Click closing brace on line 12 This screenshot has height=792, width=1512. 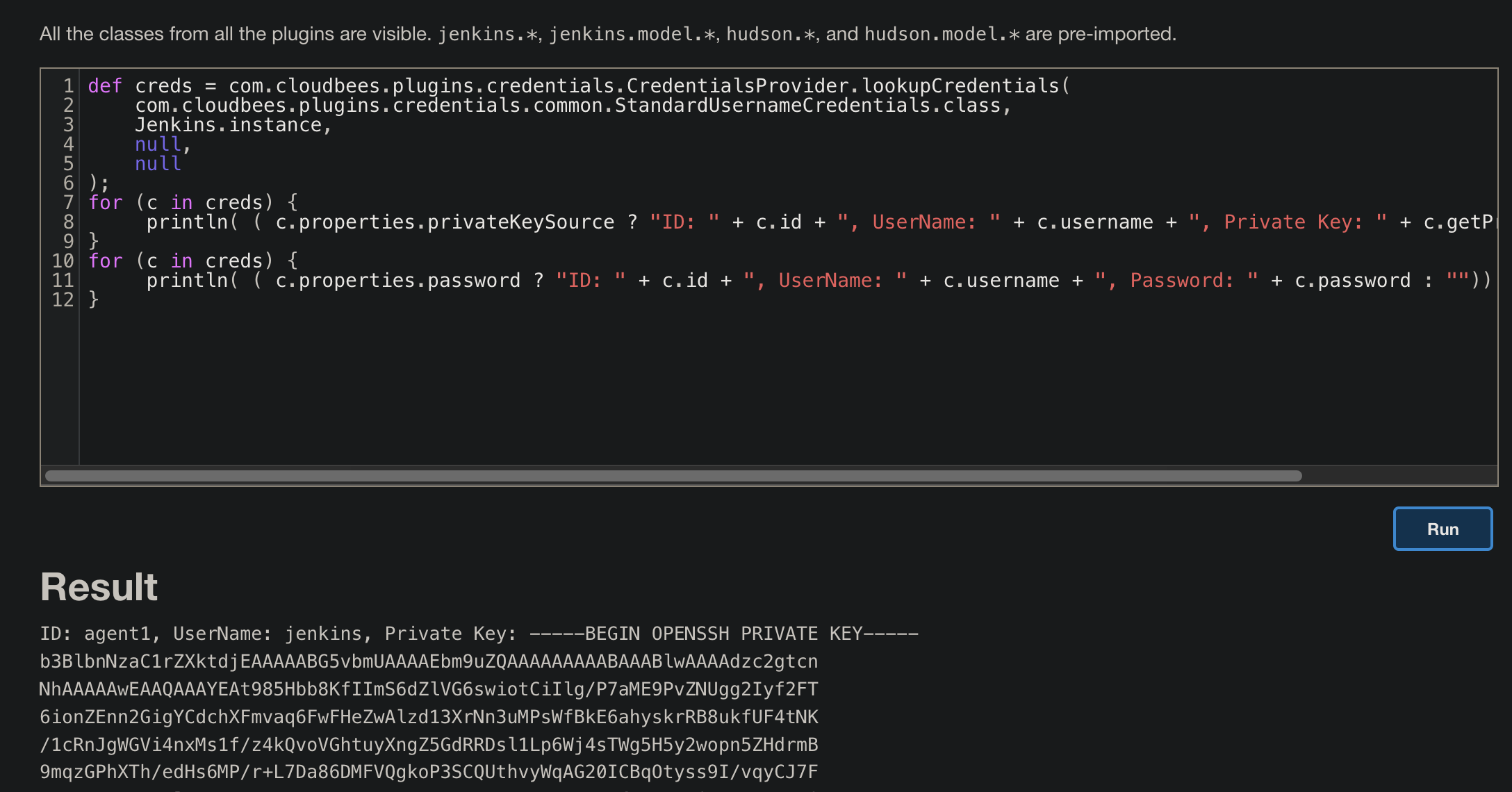(94, 300)
